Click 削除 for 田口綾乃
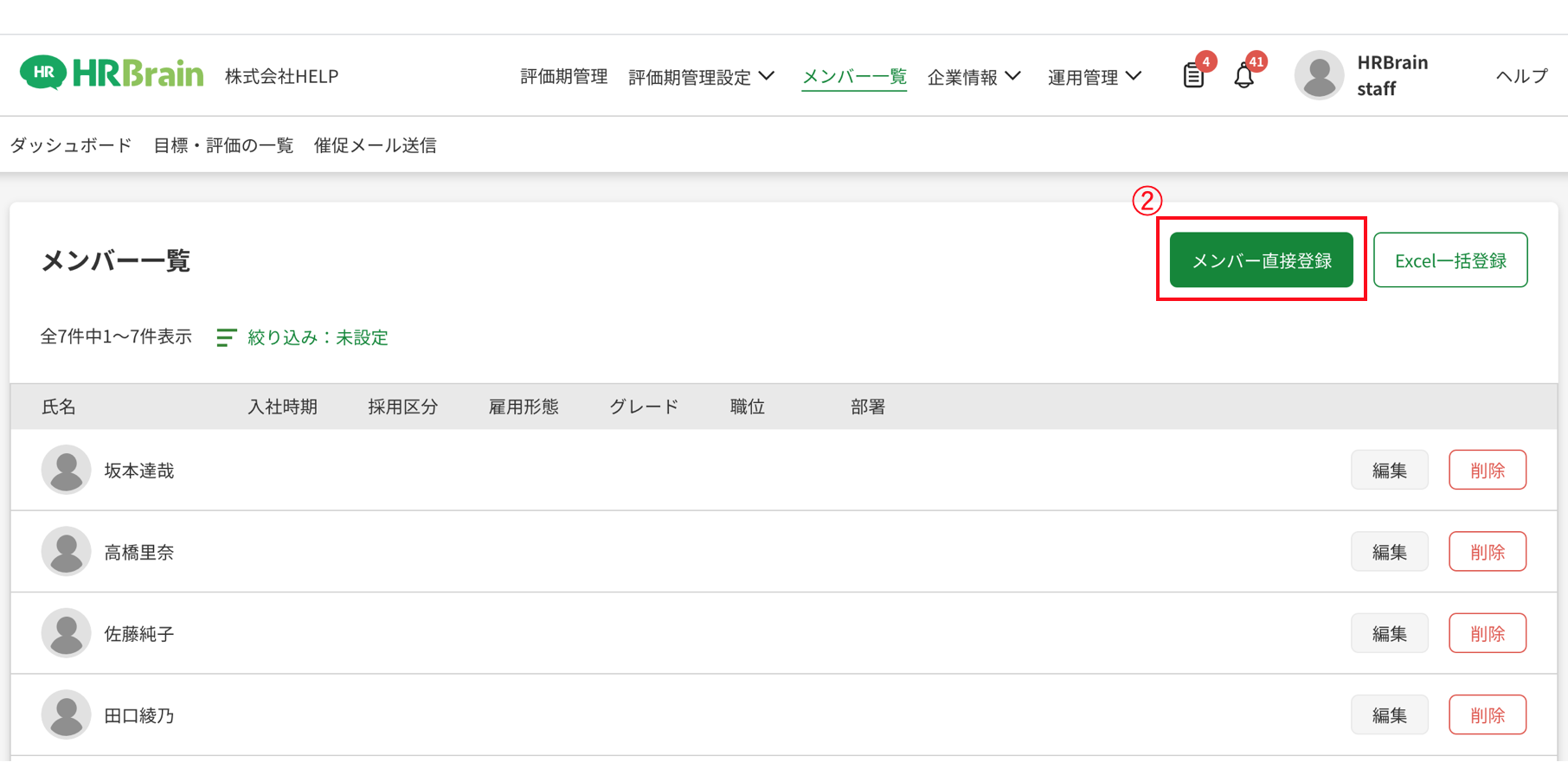 pos(1488,714)
